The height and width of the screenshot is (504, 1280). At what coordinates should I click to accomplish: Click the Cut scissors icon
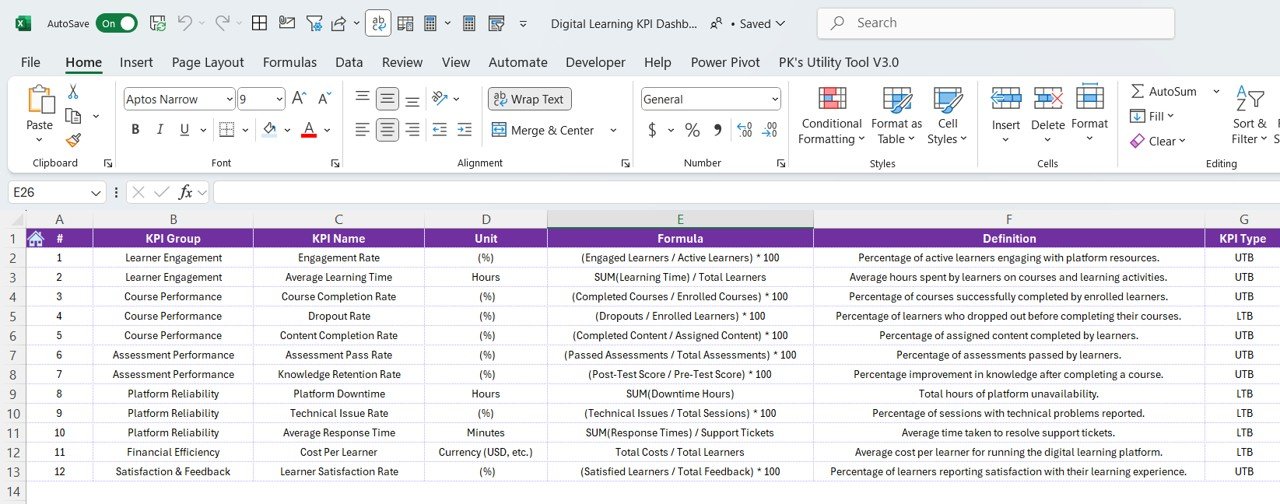pyautogui.click(x=73, y=92)
